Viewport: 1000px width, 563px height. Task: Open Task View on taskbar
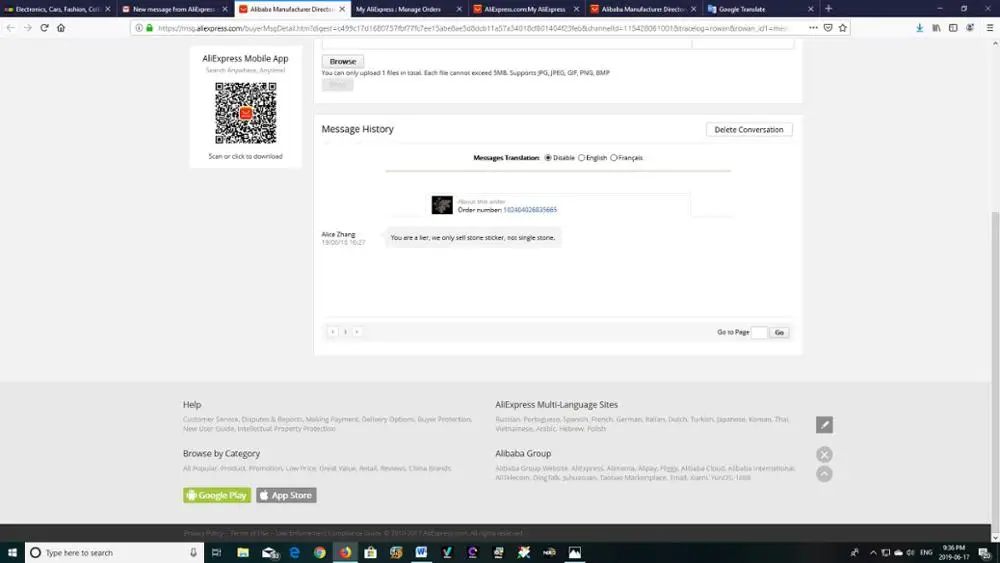click(x=216, y=552)
